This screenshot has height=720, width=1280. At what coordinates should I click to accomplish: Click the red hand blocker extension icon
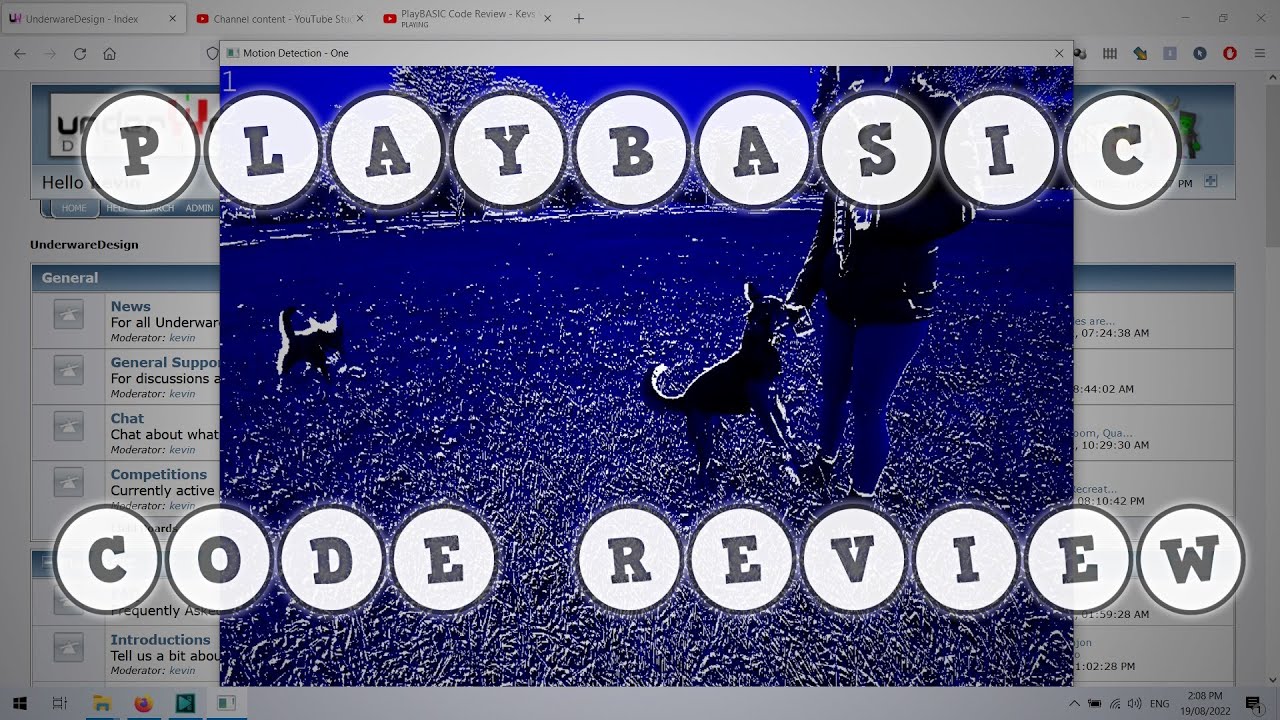1230,54
